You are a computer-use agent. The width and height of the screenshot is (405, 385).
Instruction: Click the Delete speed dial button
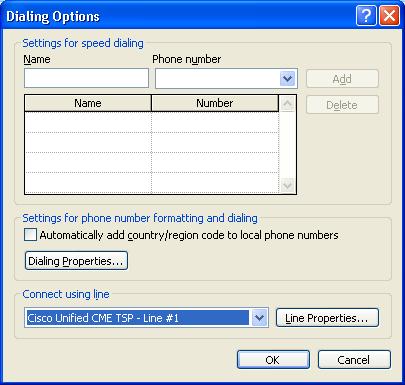(342, 105)
